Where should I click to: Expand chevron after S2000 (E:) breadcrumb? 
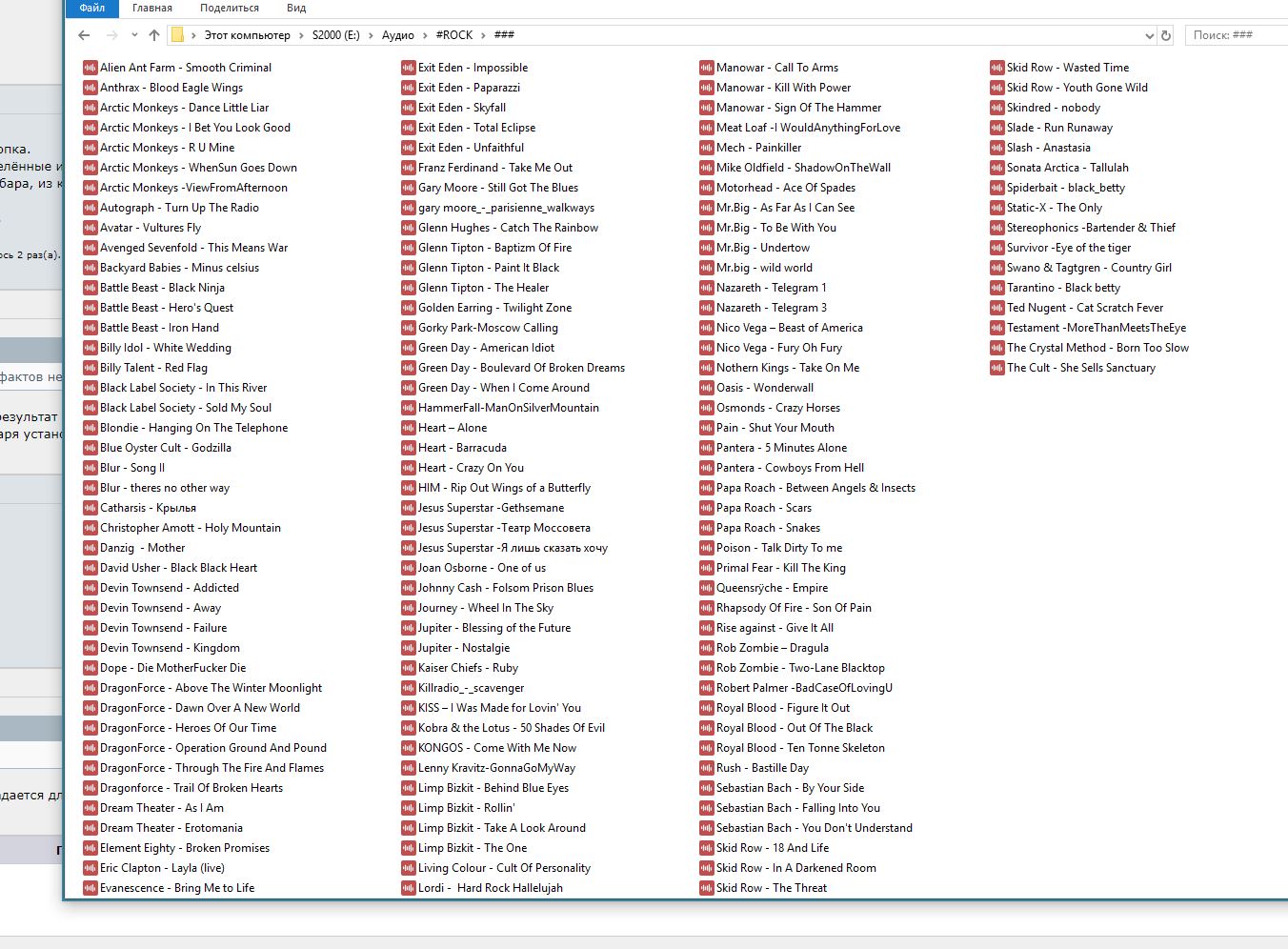click(x=371, y=35)
